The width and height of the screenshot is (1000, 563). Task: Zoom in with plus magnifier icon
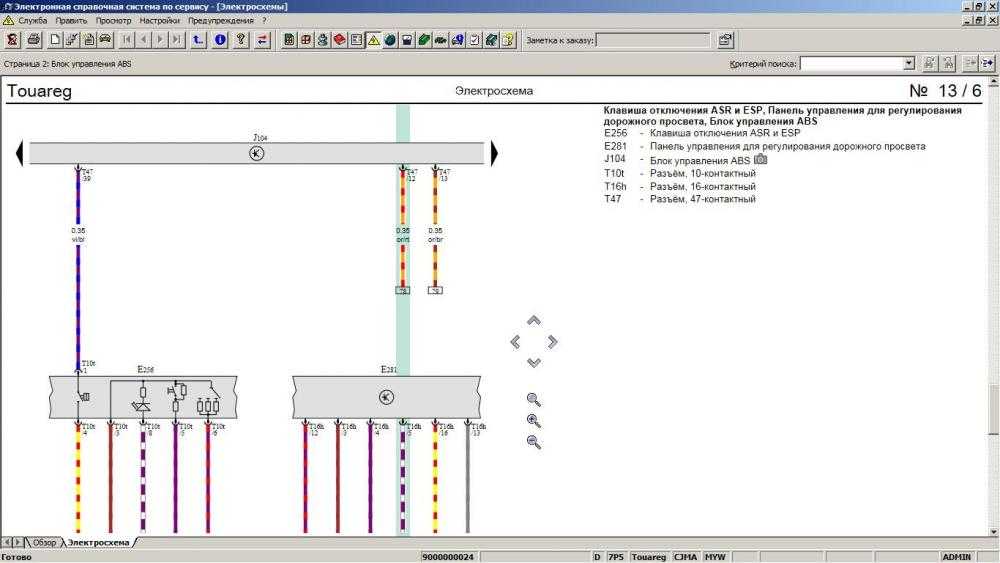[534, 421]
